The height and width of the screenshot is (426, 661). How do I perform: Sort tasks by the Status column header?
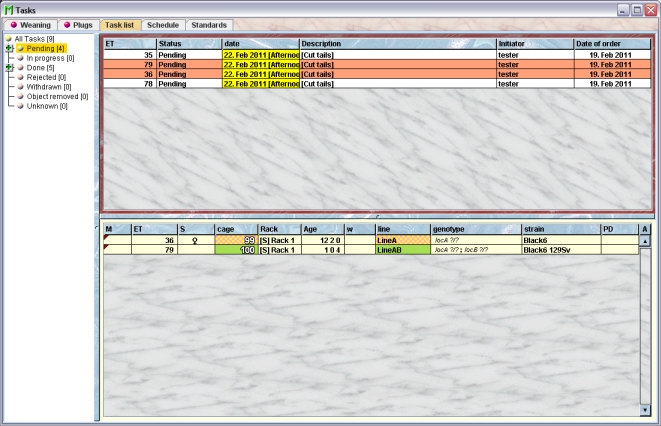point(188,44)
